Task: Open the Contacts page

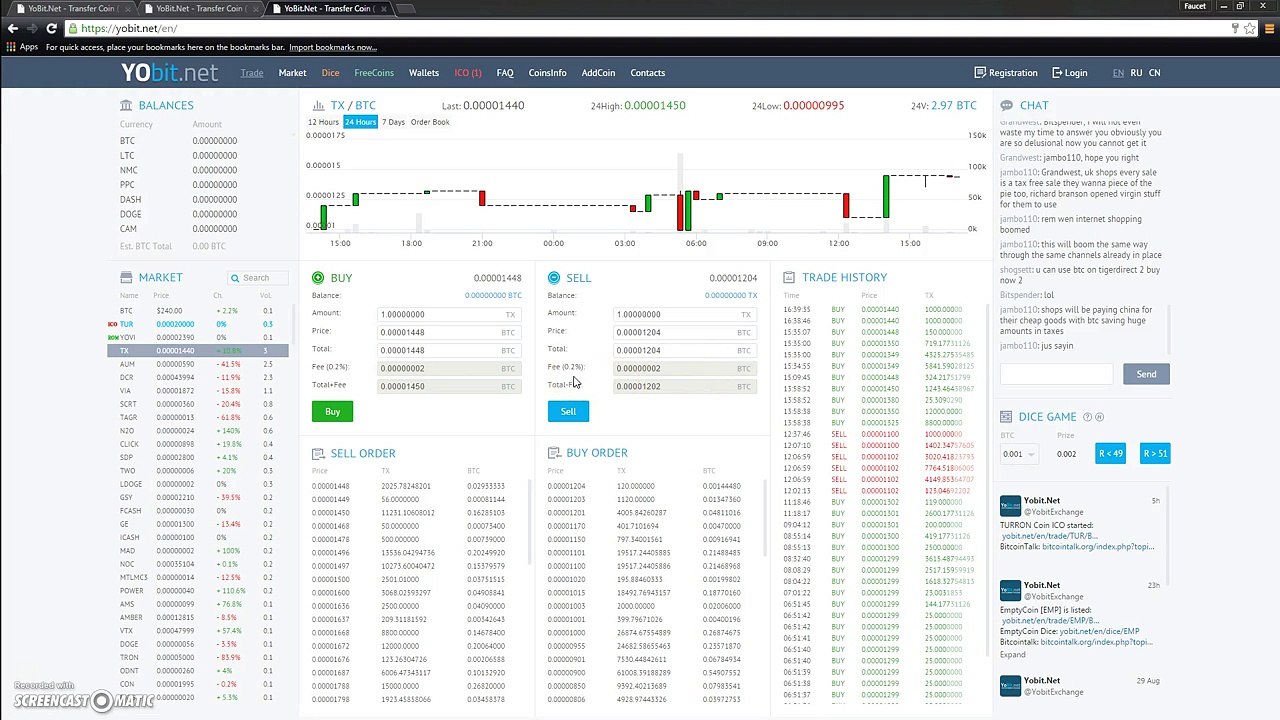Action: [x=647, y=72]
